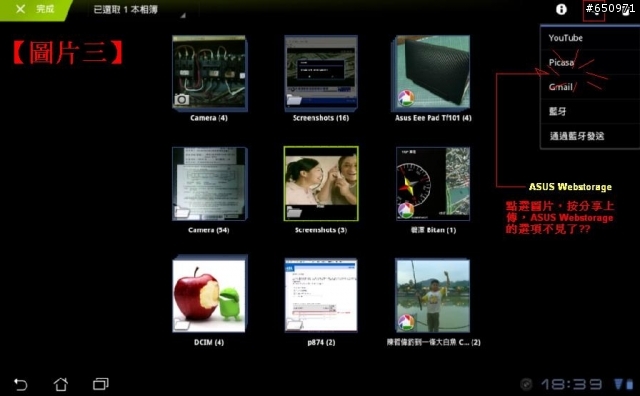The width and height of the screenshot is (640, 396).
Task: Open the Screenshots (16) album thumbnail
Action: tap(321, 73)
